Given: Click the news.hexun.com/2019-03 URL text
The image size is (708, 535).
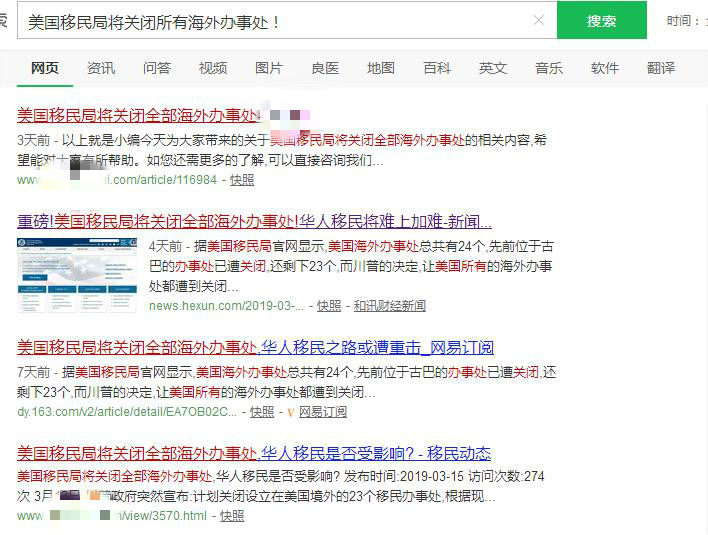Looking at the screenshot, I should [226, 306].
